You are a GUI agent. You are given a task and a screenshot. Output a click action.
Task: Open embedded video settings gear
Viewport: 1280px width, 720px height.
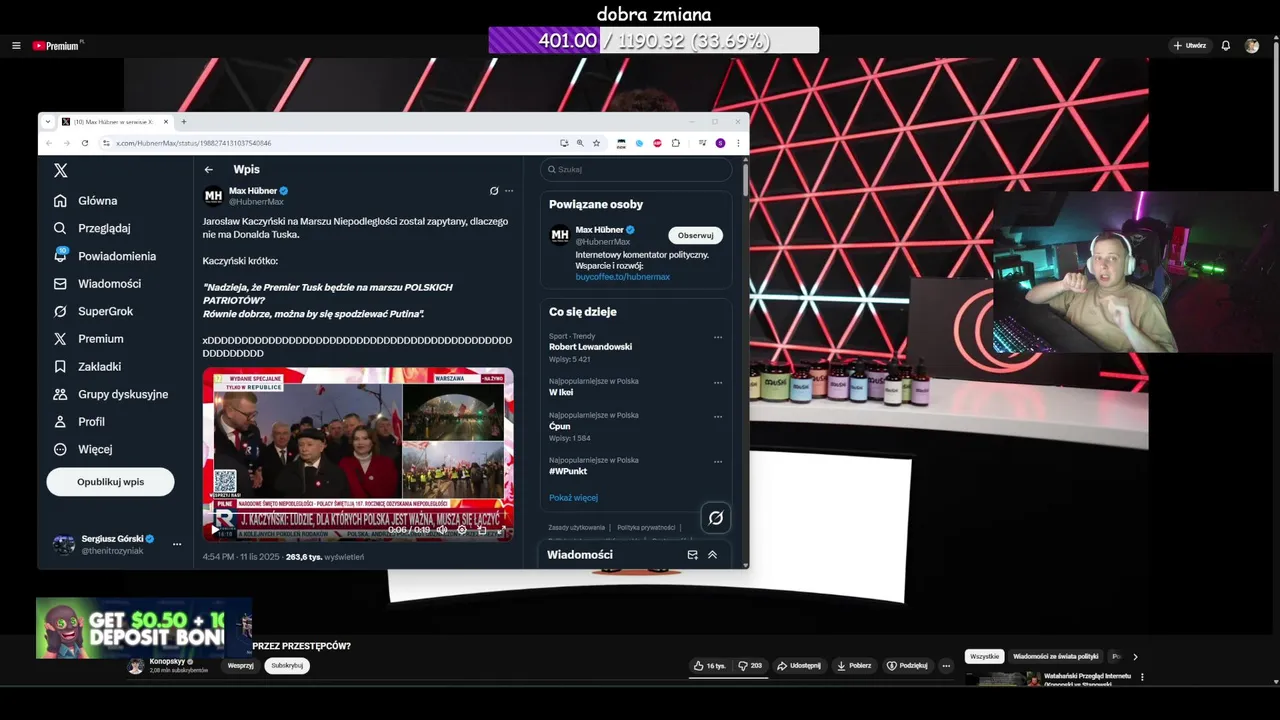coord(462,530)
